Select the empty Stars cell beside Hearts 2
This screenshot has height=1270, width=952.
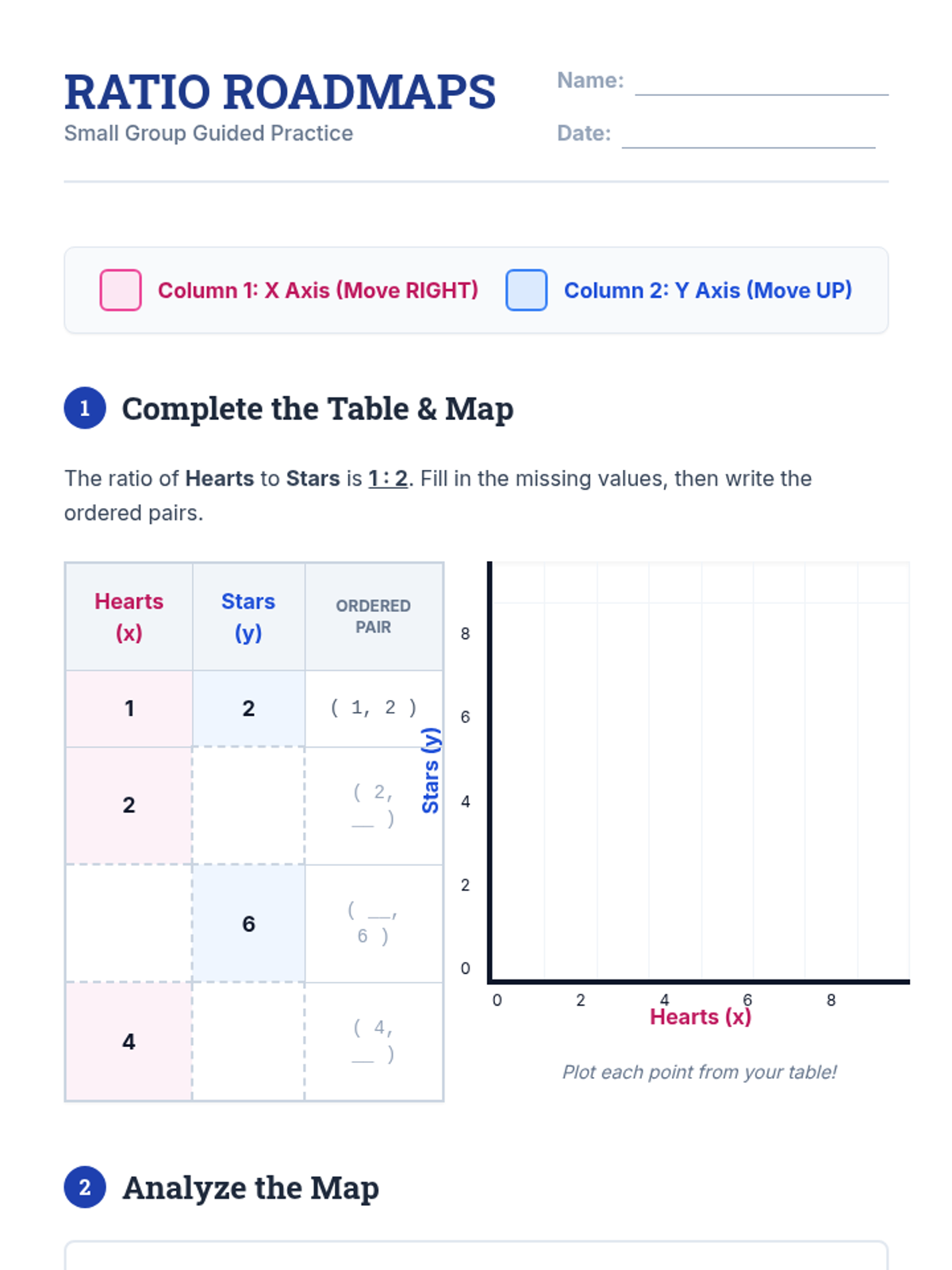(x=248, y=805)
